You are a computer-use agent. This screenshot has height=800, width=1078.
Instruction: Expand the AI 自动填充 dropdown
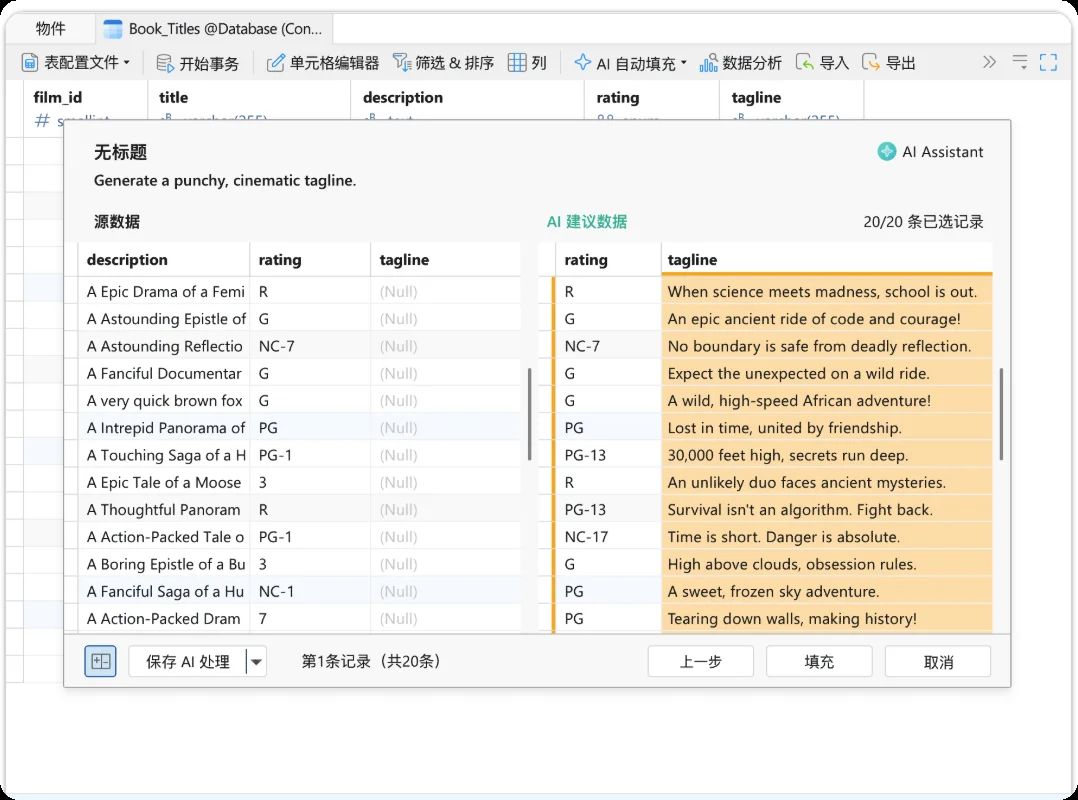[x=684, y=63]
